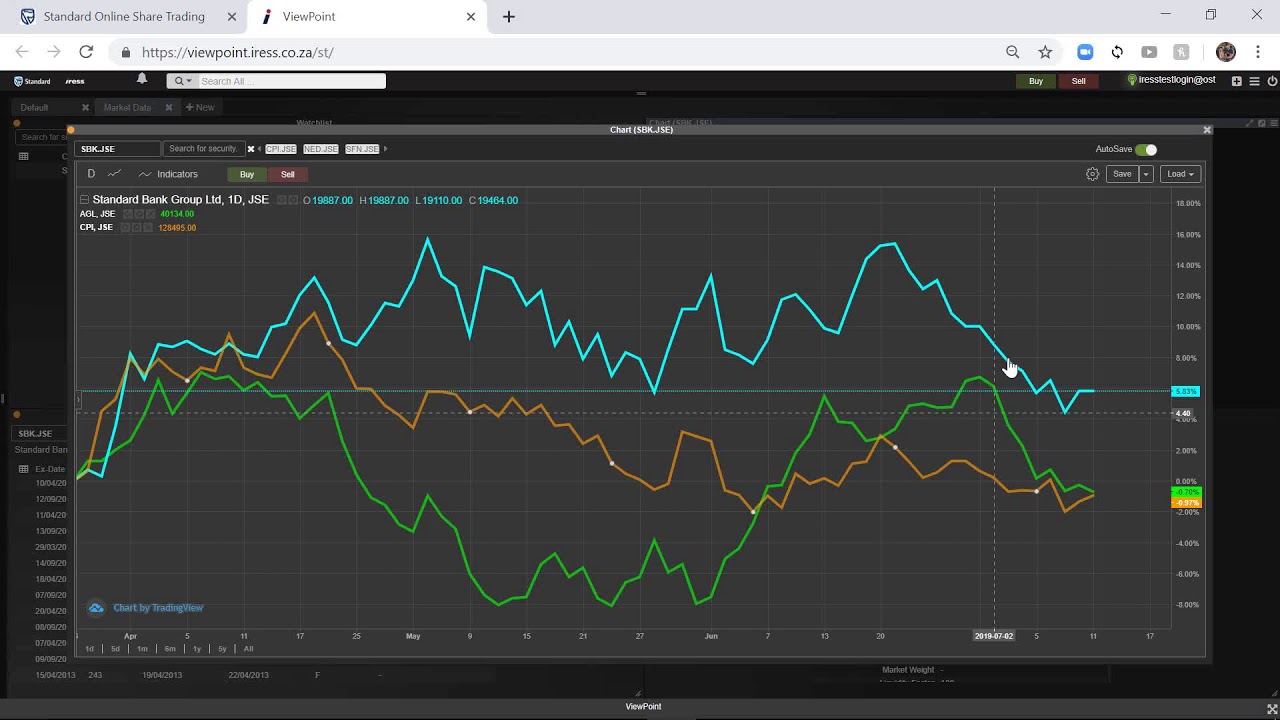Click the add widget plus icon
The width and height of the screenshot is (1280, 720).
[1237, 81]
